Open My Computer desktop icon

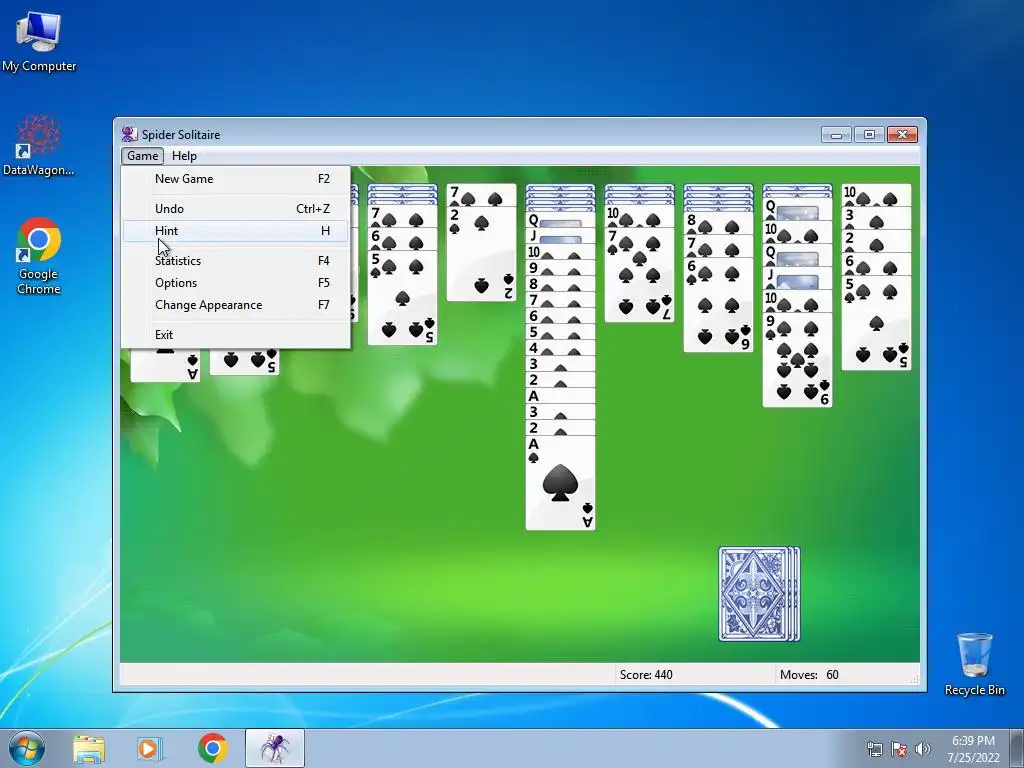coord(39,41)
